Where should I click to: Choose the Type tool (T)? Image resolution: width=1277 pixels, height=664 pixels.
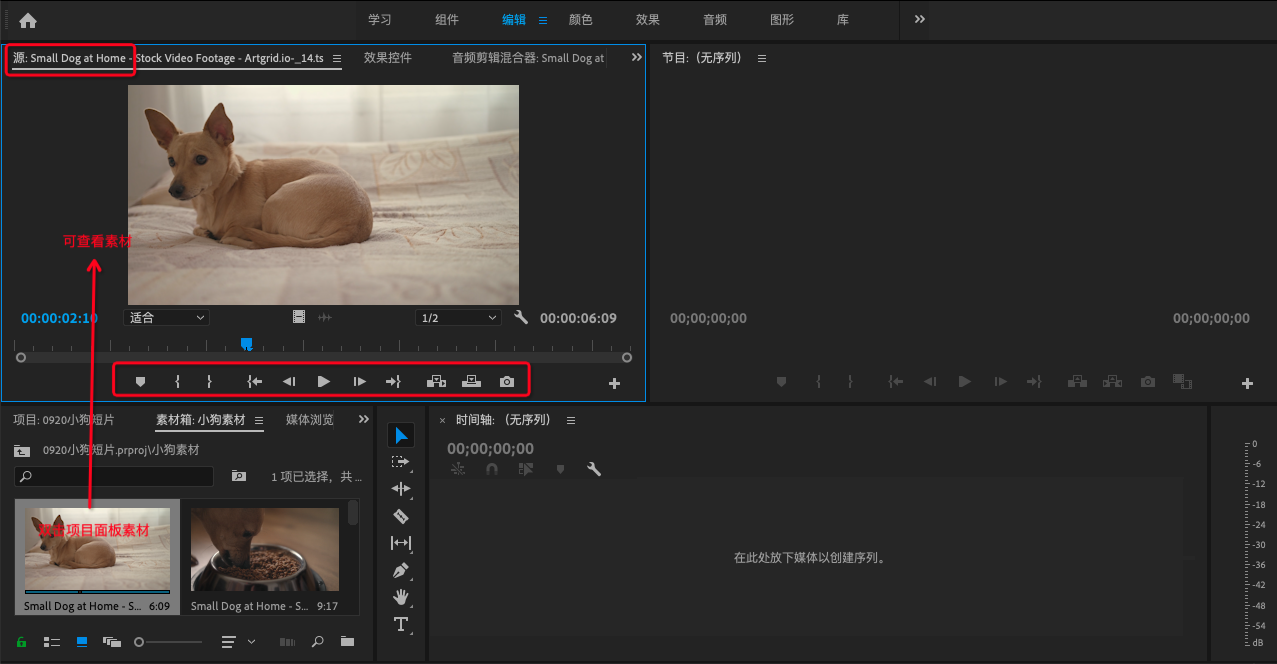tap(401, 624)
